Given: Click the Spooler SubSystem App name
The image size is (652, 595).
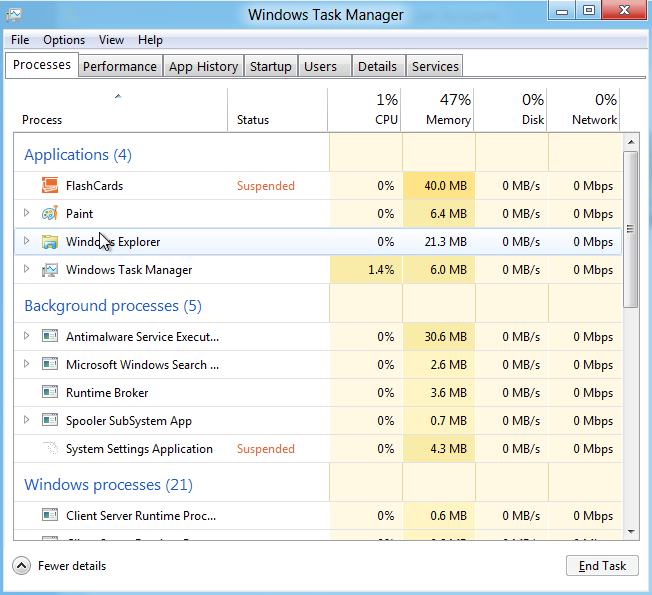Looking at the screenshot, I should (129, 421).
